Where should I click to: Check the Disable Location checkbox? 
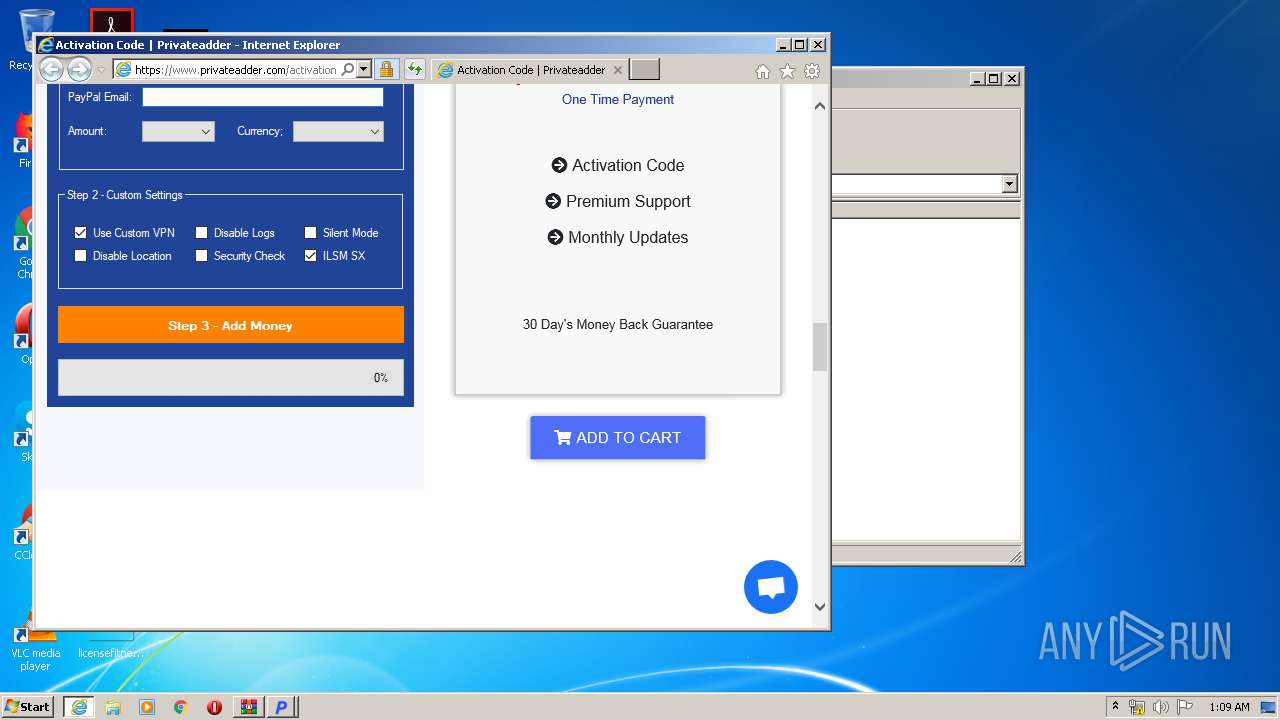point(81,255)
